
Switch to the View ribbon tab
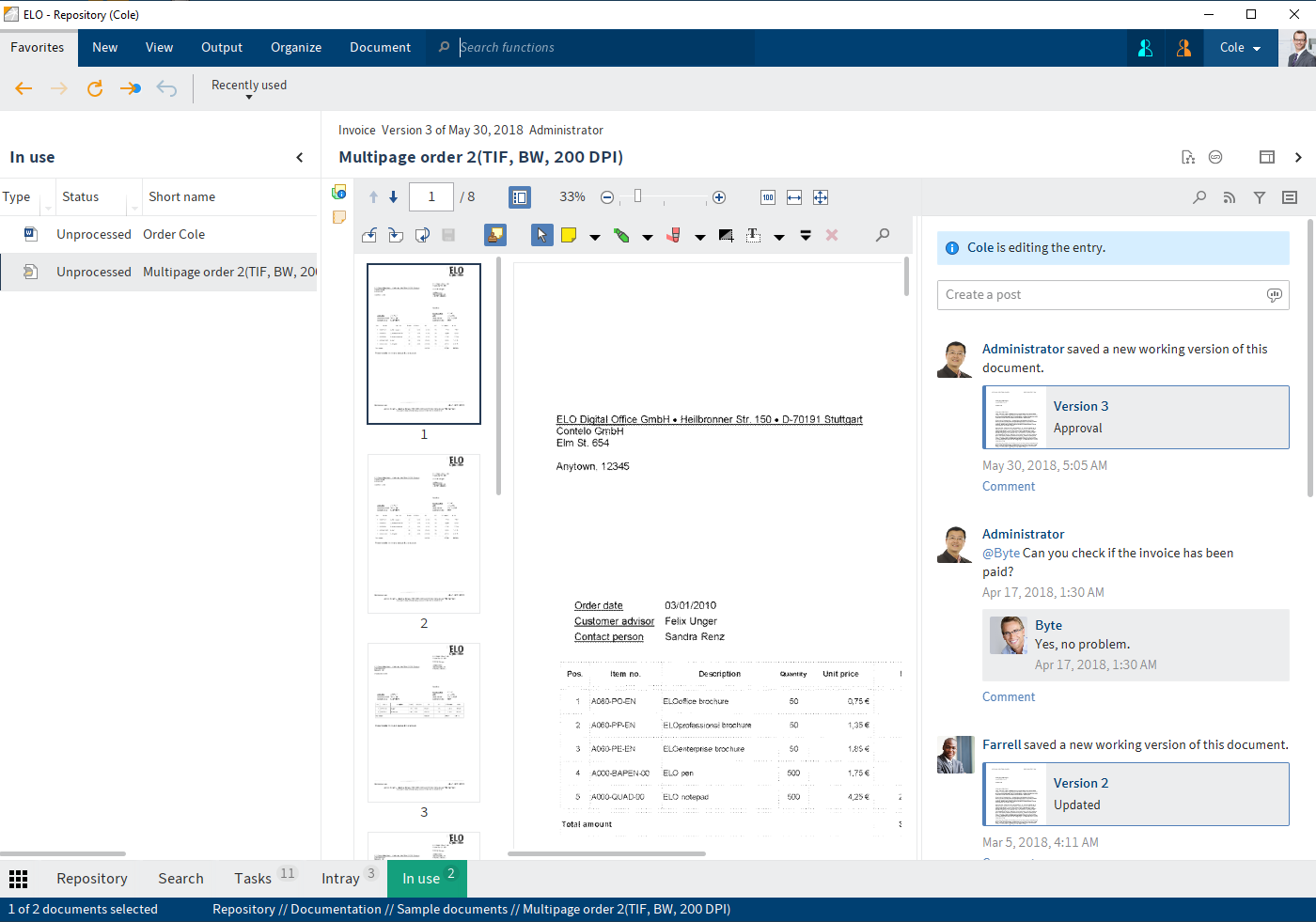coord(159,48)
